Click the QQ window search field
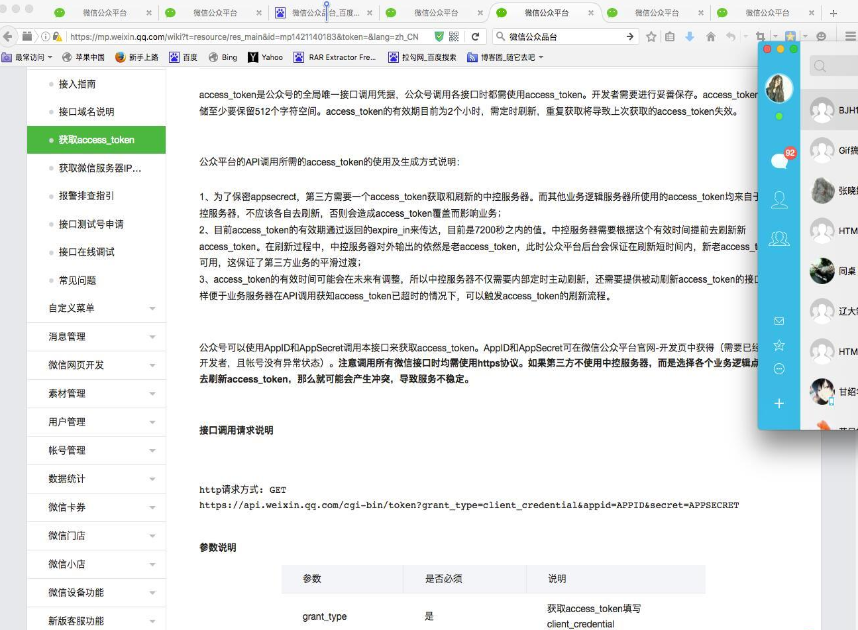This screenshot has height=630, width=858. 833,66
